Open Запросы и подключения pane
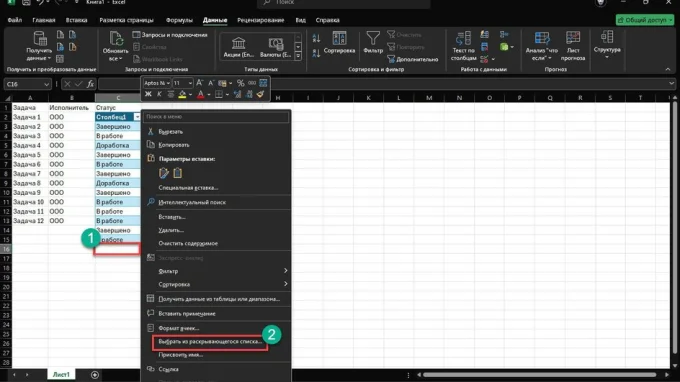 [170, 35]
